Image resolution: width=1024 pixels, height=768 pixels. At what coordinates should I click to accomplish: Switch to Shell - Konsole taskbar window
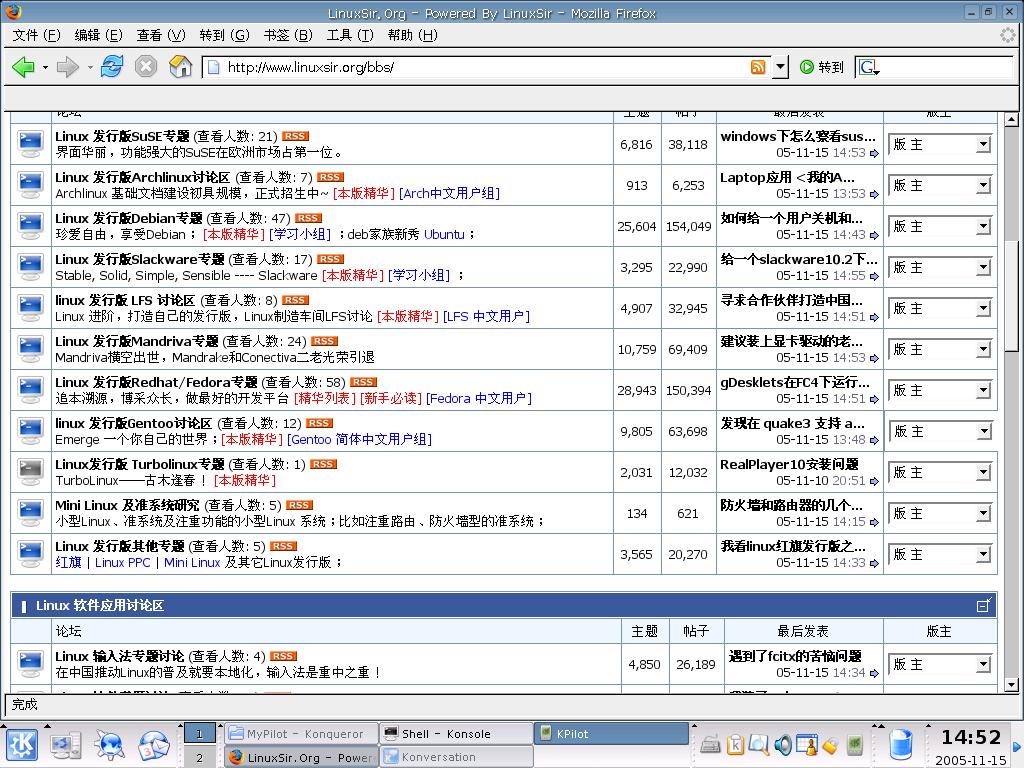pos(456,734)
